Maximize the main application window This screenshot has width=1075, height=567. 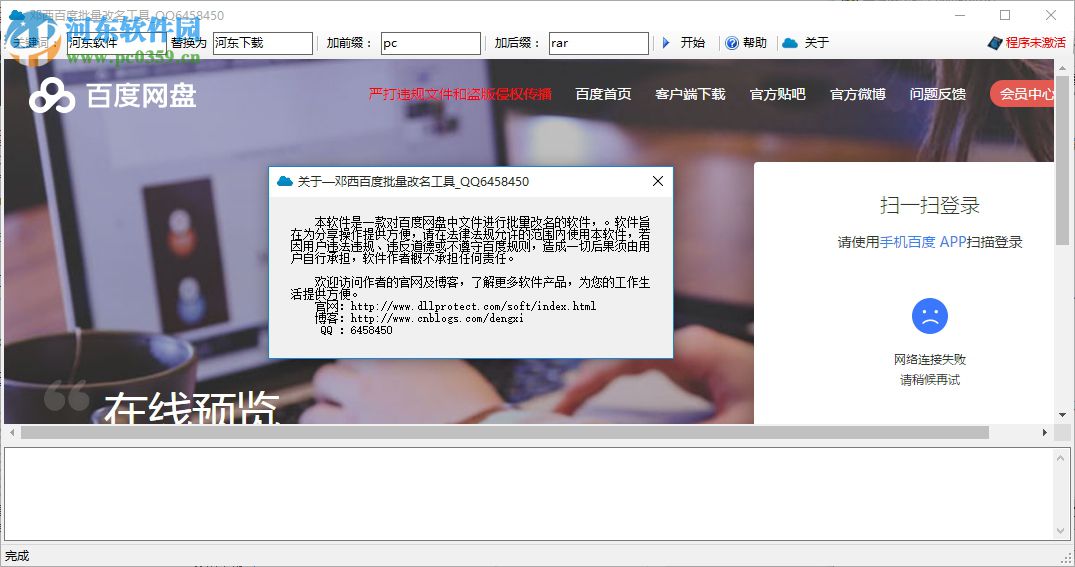click(1005, 15)
